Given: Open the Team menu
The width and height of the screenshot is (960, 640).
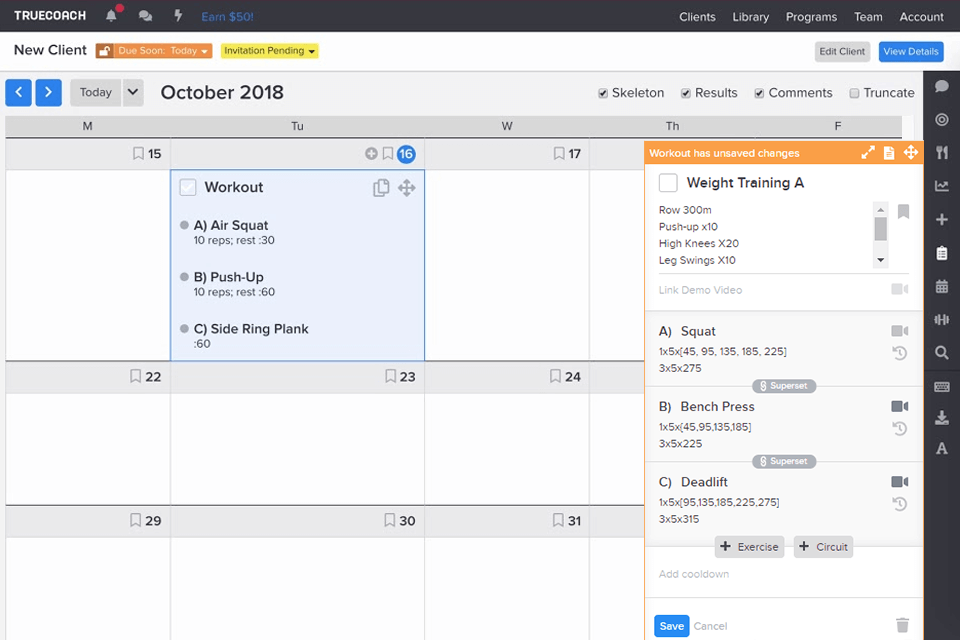Looking at the screenshot, I should click(868, 17).
